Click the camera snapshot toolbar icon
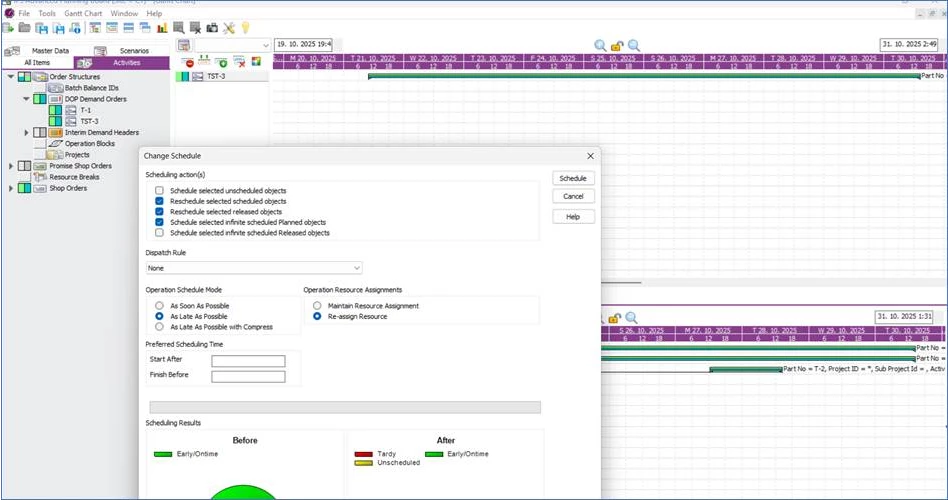The width and height of the screenshot is (948, 501). [212, 28]
